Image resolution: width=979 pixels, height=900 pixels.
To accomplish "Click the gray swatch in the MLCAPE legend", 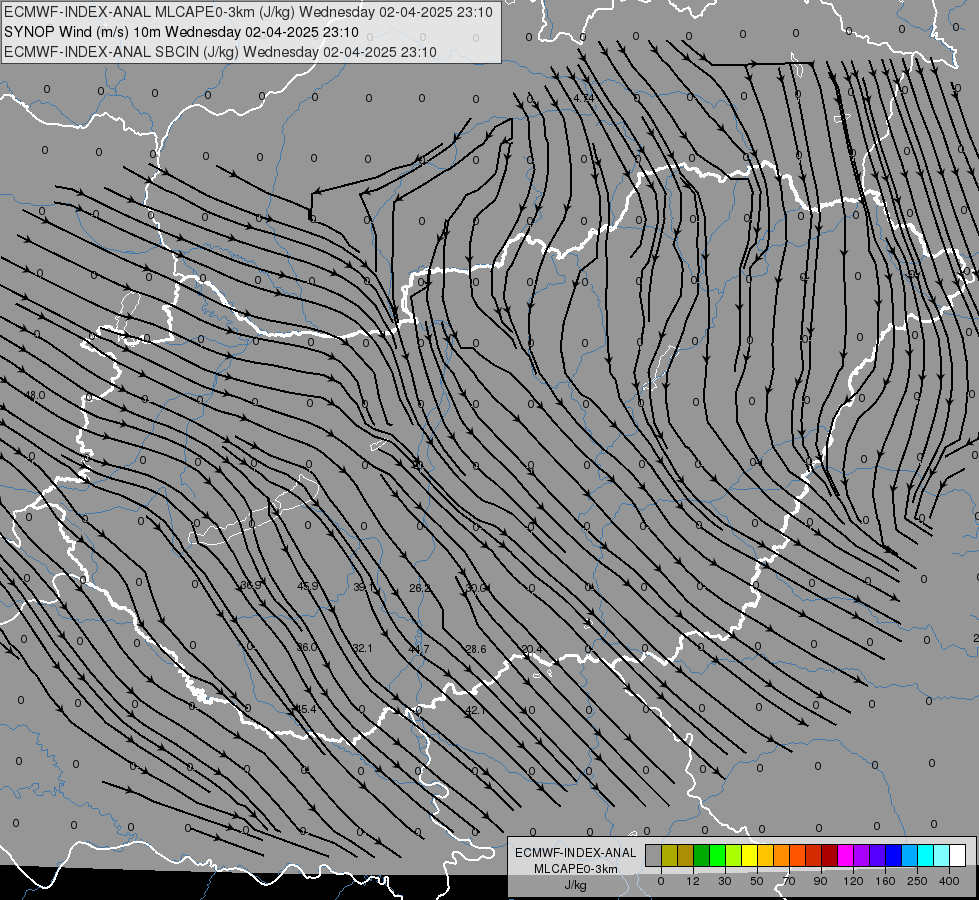I will [x=654, y=855].
